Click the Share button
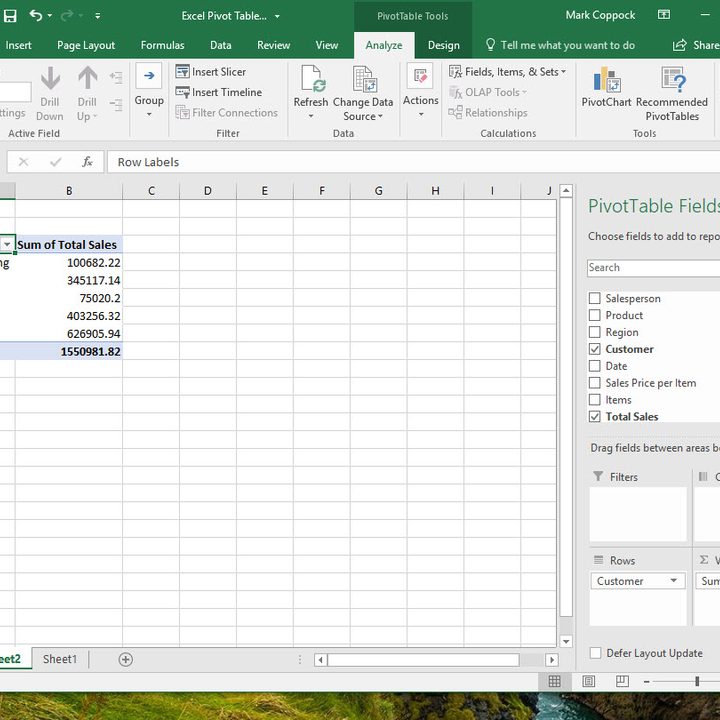The image size is (720, 720). coord(696,45)
